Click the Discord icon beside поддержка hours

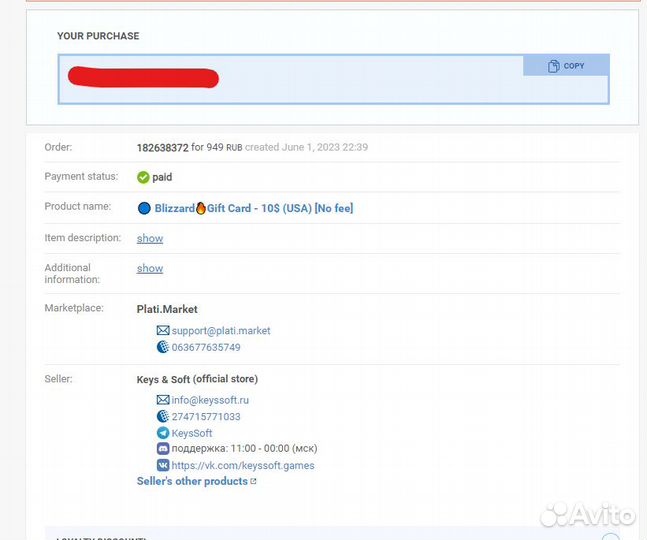coord(163,449)
